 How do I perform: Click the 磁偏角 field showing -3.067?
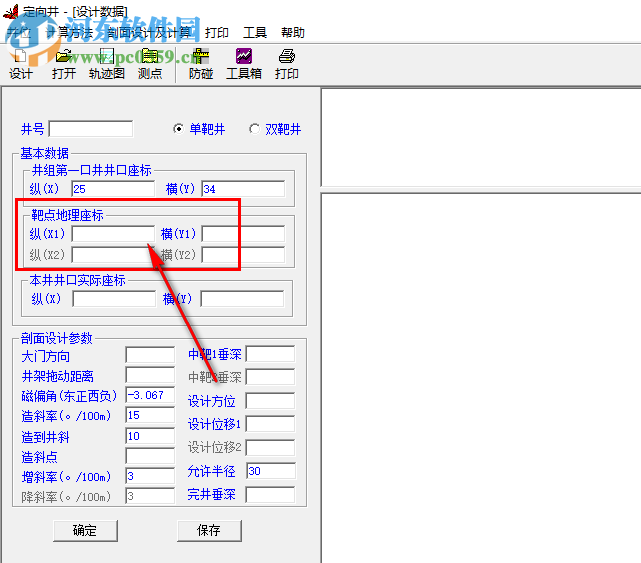(x=150, y=395)
